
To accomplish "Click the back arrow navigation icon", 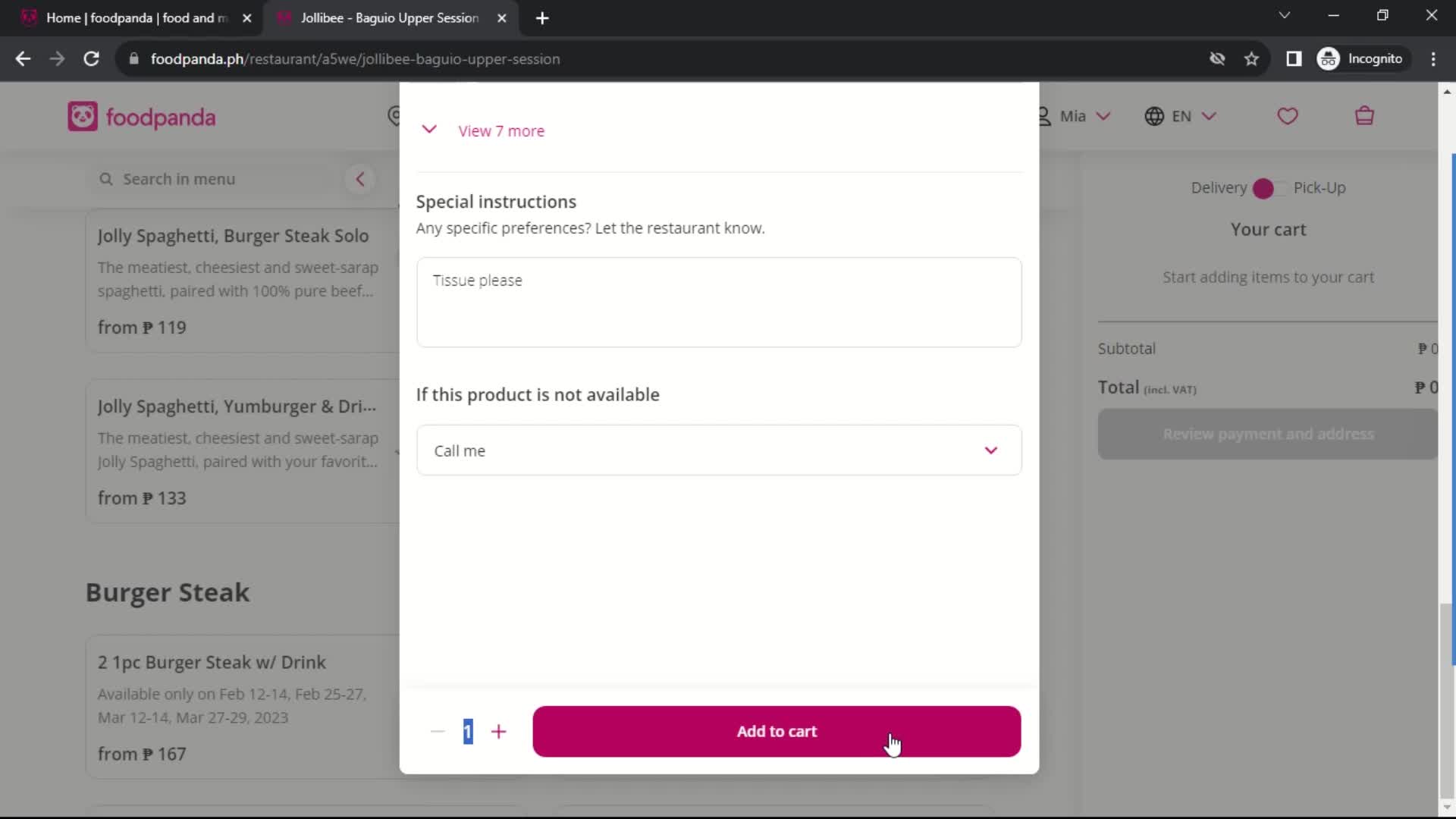I will 23,59.
